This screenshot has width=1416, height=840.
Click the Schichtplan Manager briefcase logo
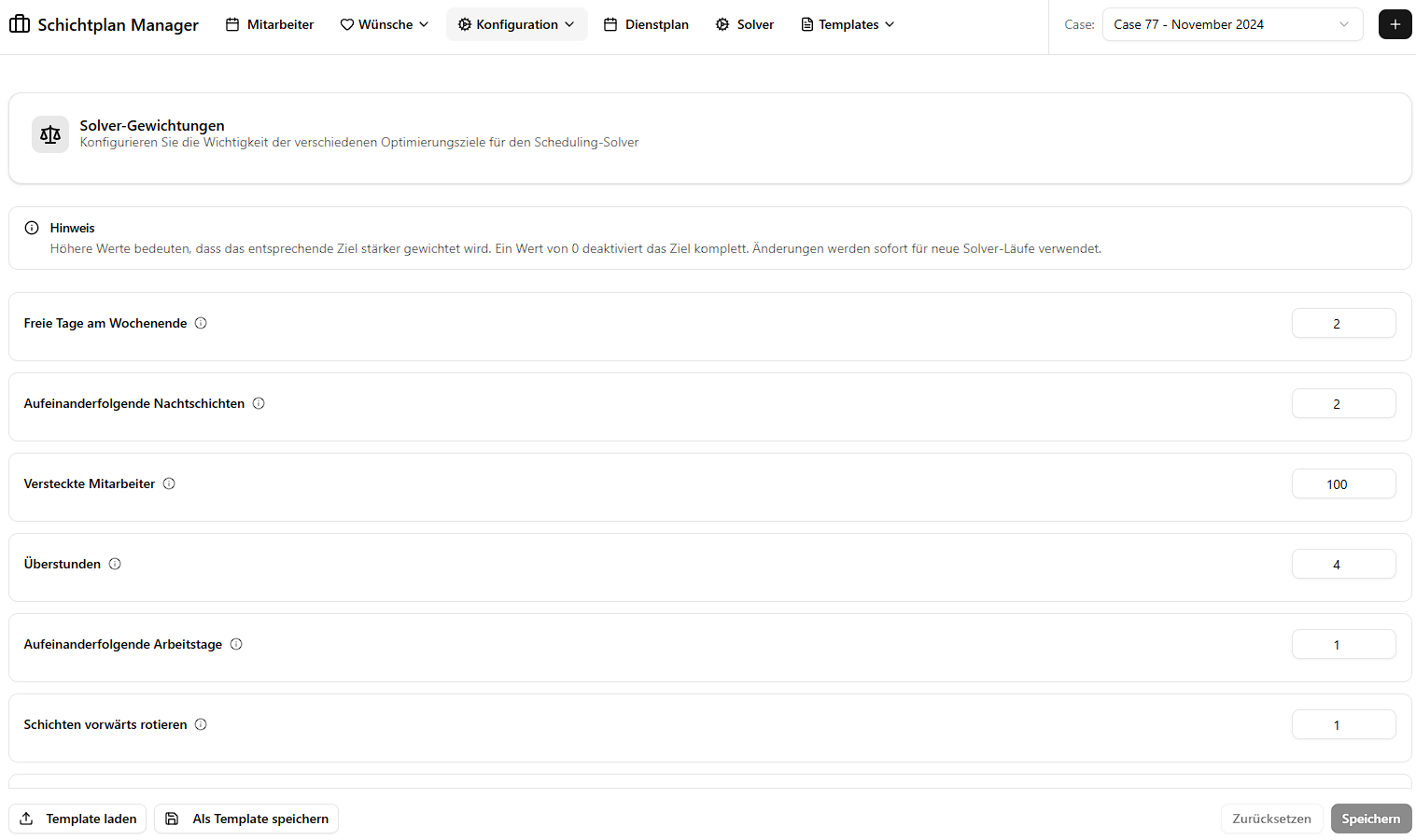coord(20,24)
